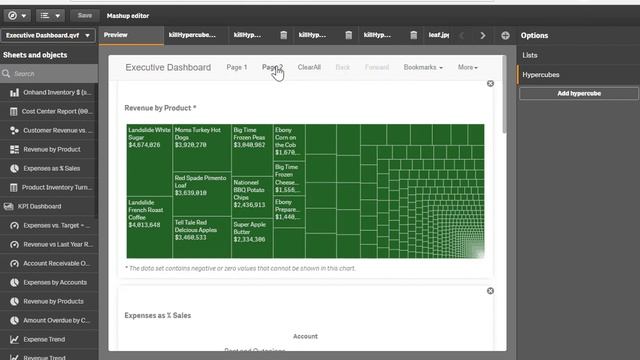Screen dimensions: 640x360
Task: Open the Lists options section
Action: tap(578, 55)
